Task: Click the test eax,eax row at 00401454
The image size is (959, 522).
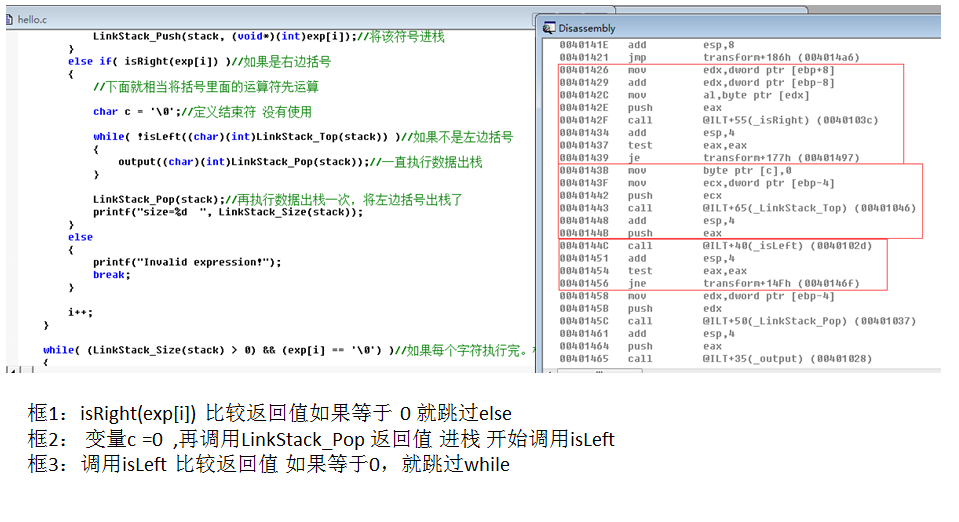Action: [653, 270]
